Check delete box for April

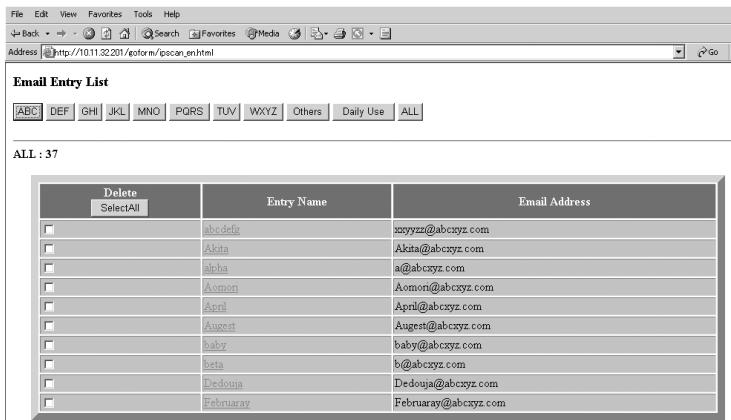click(x=49, y=306)
